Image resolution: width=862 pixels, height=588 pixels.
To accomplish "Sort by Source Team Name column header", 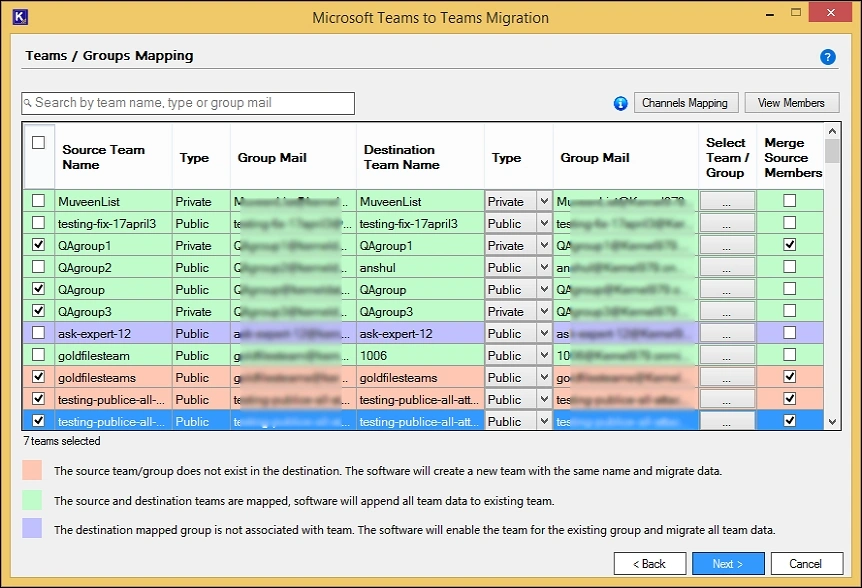I will (x=113, y=157).
